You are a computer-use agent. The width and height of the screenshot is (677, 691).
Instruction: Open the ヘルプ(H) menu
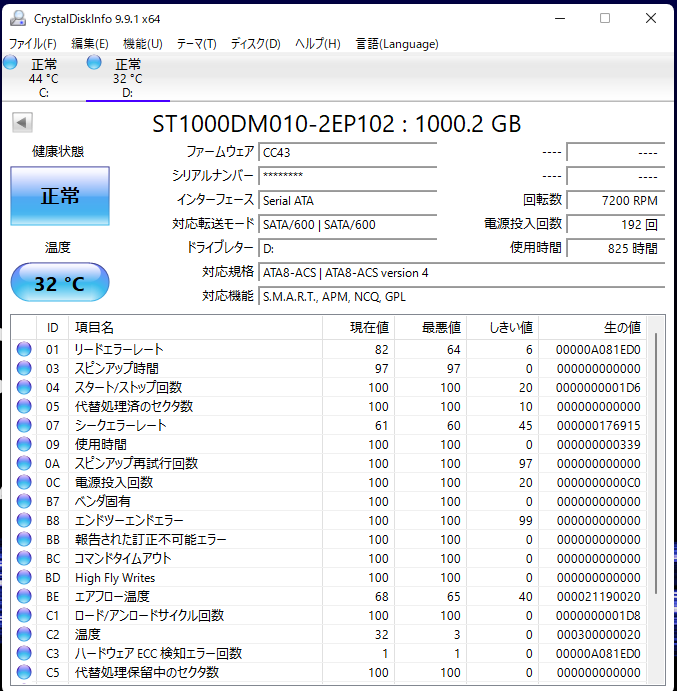click(x=318, y=44)
